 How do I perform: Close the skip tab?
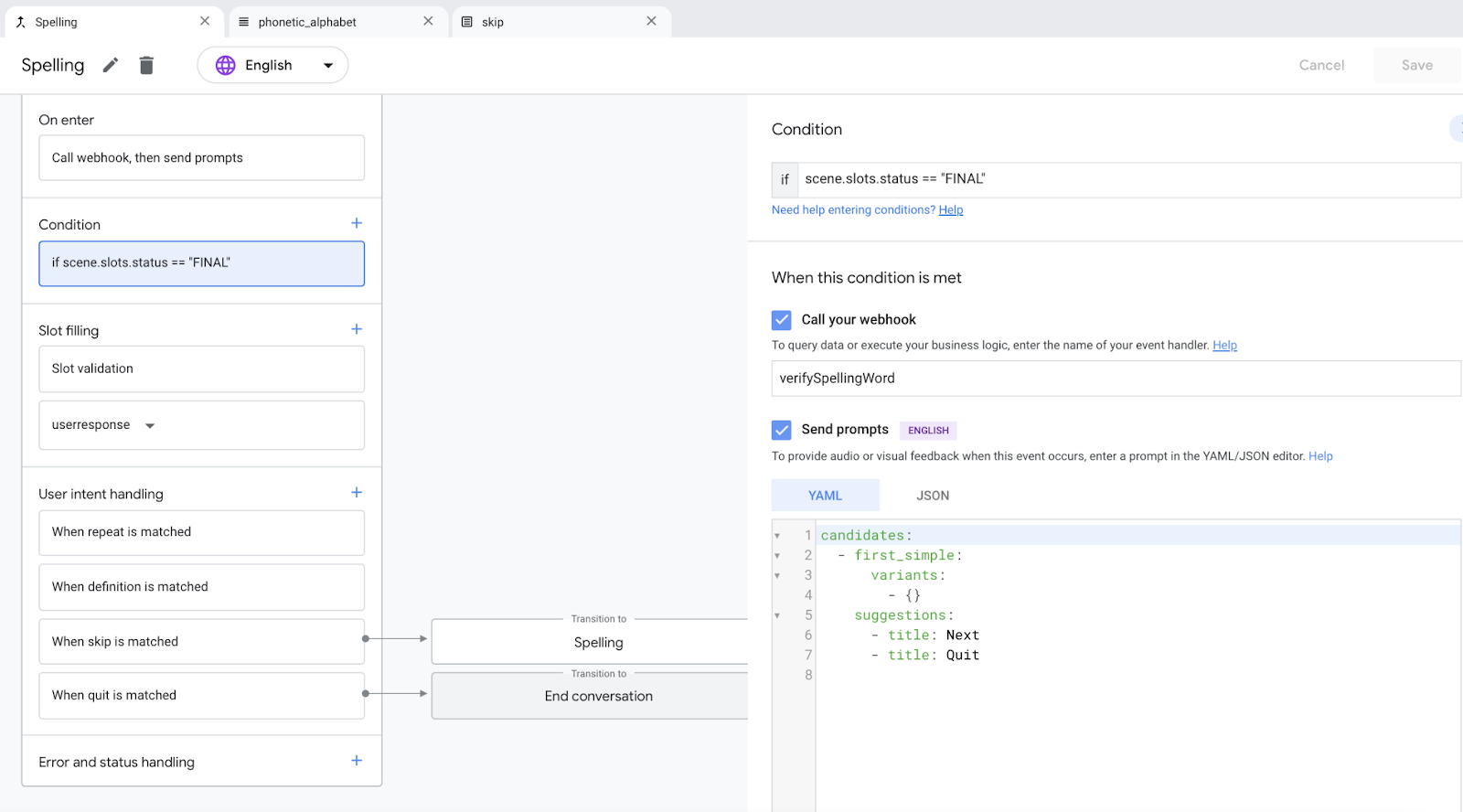[x=651, y=21]
